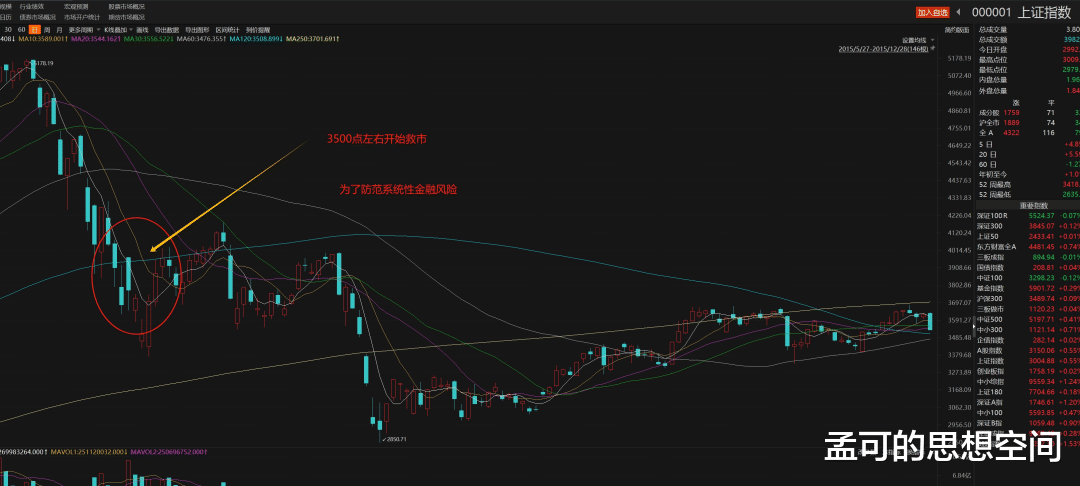Click the MA60:3476.355 indicator label
Screen dimensions: 1080x486
203,39
